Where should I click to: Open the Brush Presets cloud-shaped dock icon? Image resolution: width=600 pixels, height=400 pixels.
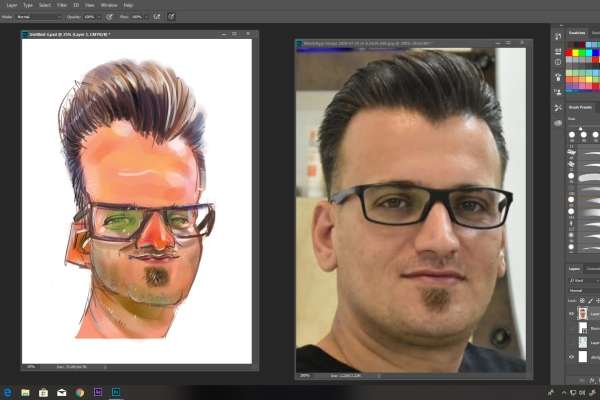pos(558,123)
